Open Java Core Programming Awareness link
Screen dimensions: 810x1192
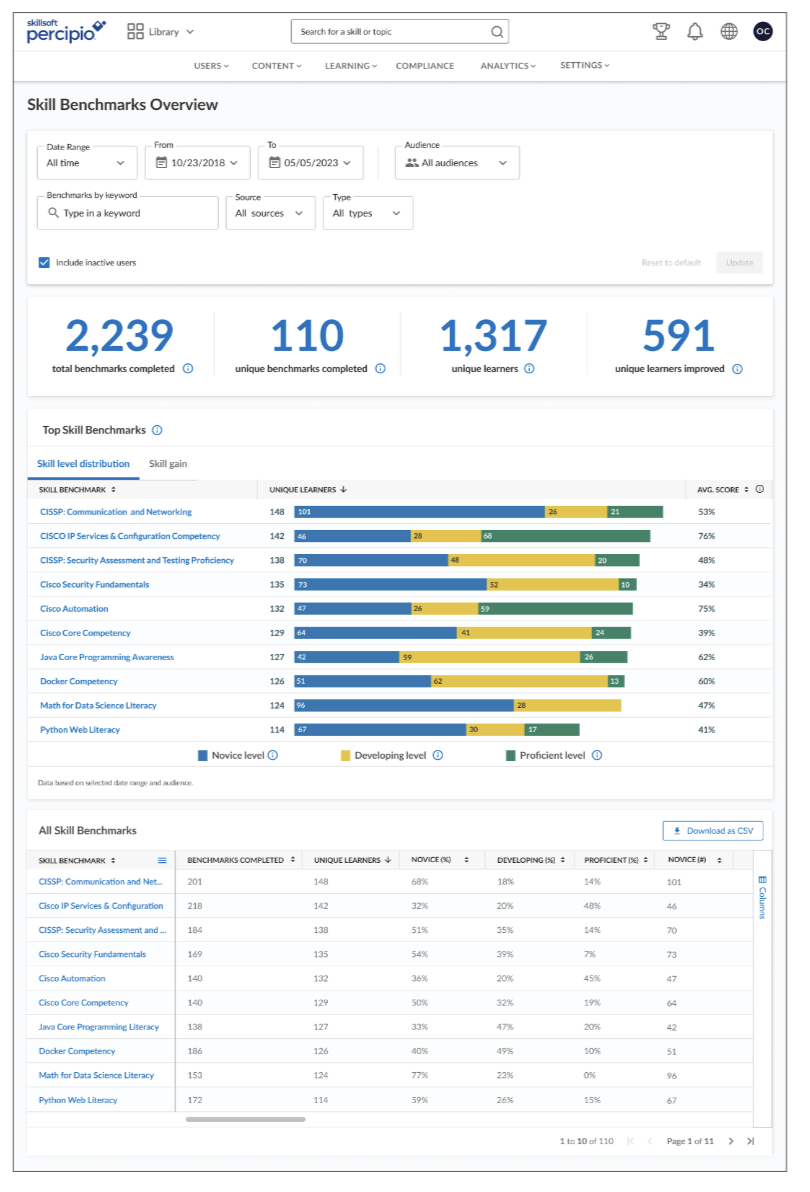pos(106,658)
